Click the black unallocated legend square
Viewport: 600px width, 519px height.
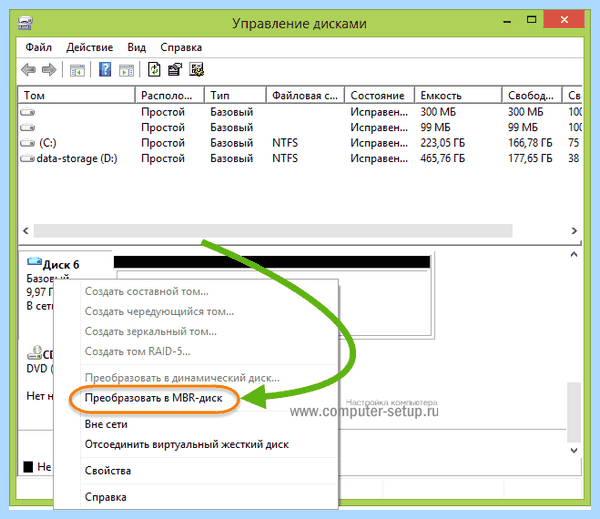click(x=28, y=467)
